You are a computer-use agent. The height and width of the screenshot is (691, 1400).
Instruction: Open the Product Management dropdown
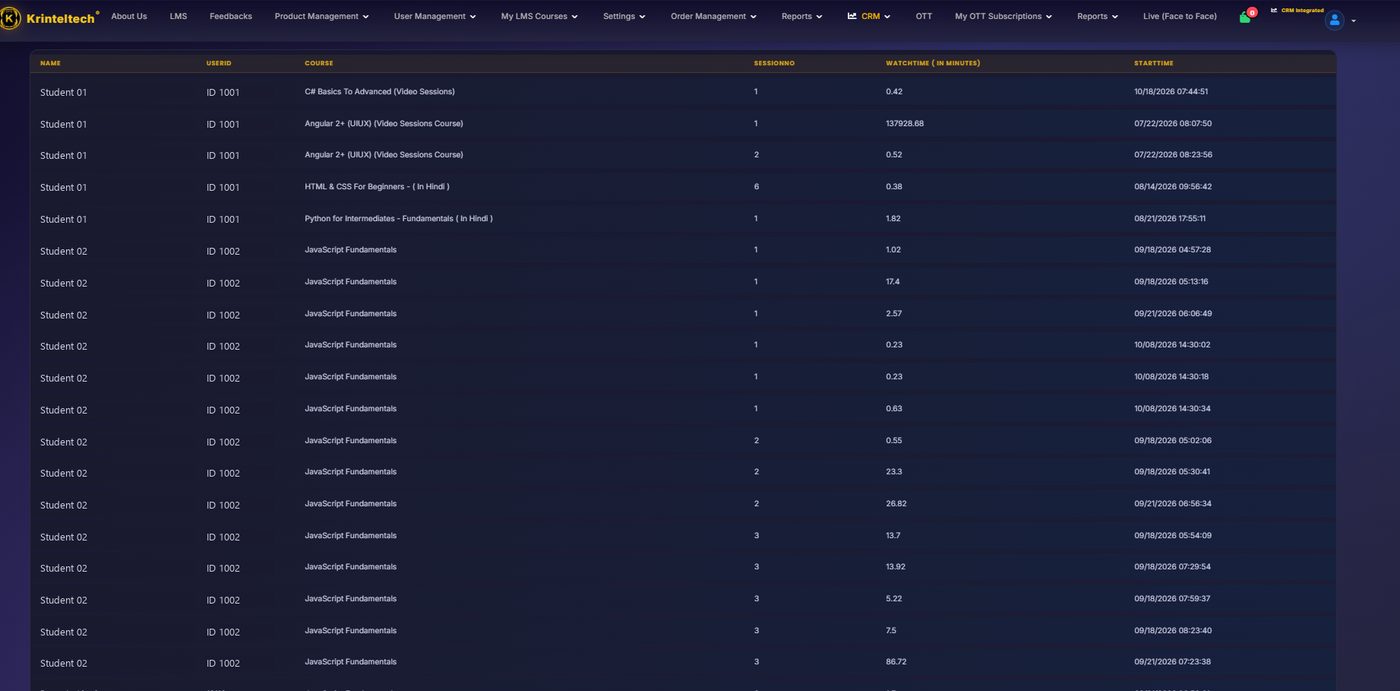(322, 17)
